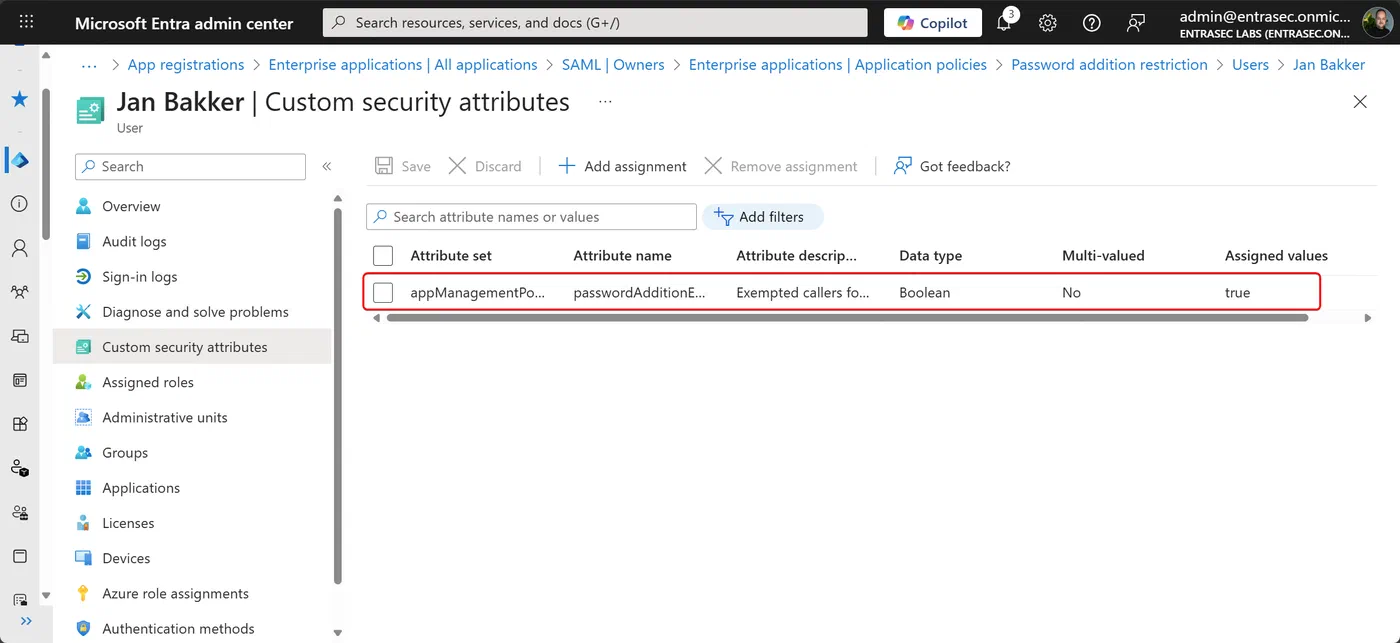This screenshot has height=643, width=1400.
Task: Open Diagnose and solve problems
Action: (x=193, y=312)
